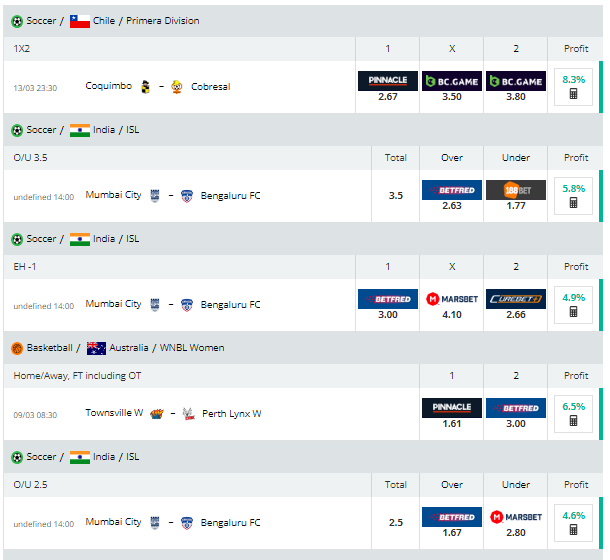610x560 pixels.
Task: Open calculator for Coquimbo vs Cobresal bet
Action: tap(575, 94)
